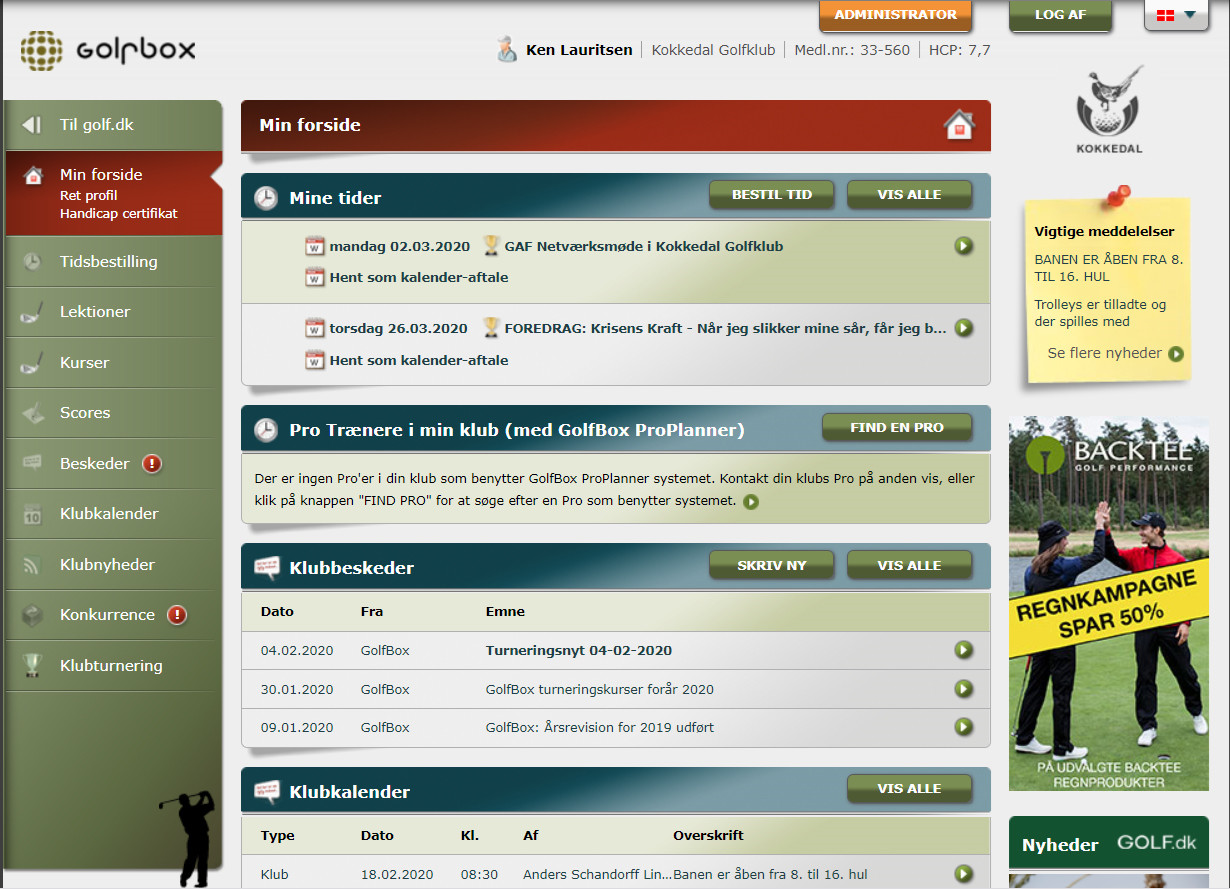
Task: Open the 18.02.2020 calendar entry via green arrow
Action: [964, 874]
